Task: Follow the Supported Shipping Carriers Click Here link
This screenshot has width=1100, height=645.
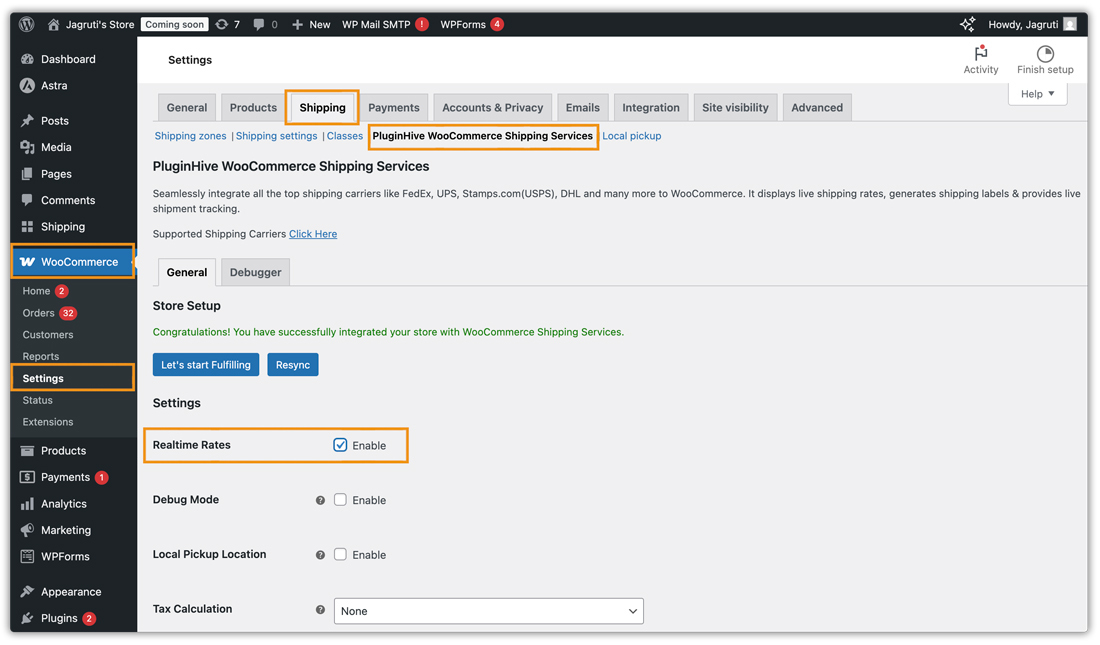Action: pyautogui.click(x=313, y=234)
